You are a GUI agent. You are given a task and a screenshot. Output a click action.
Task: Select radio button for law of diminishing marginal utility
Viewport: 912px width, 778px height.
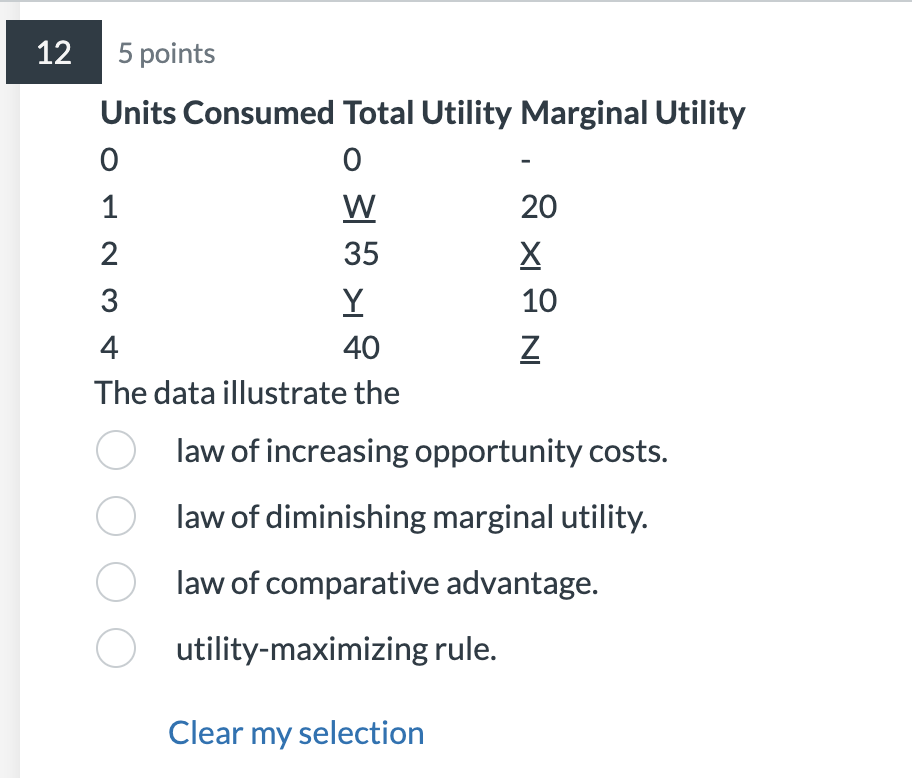point(115,516)
